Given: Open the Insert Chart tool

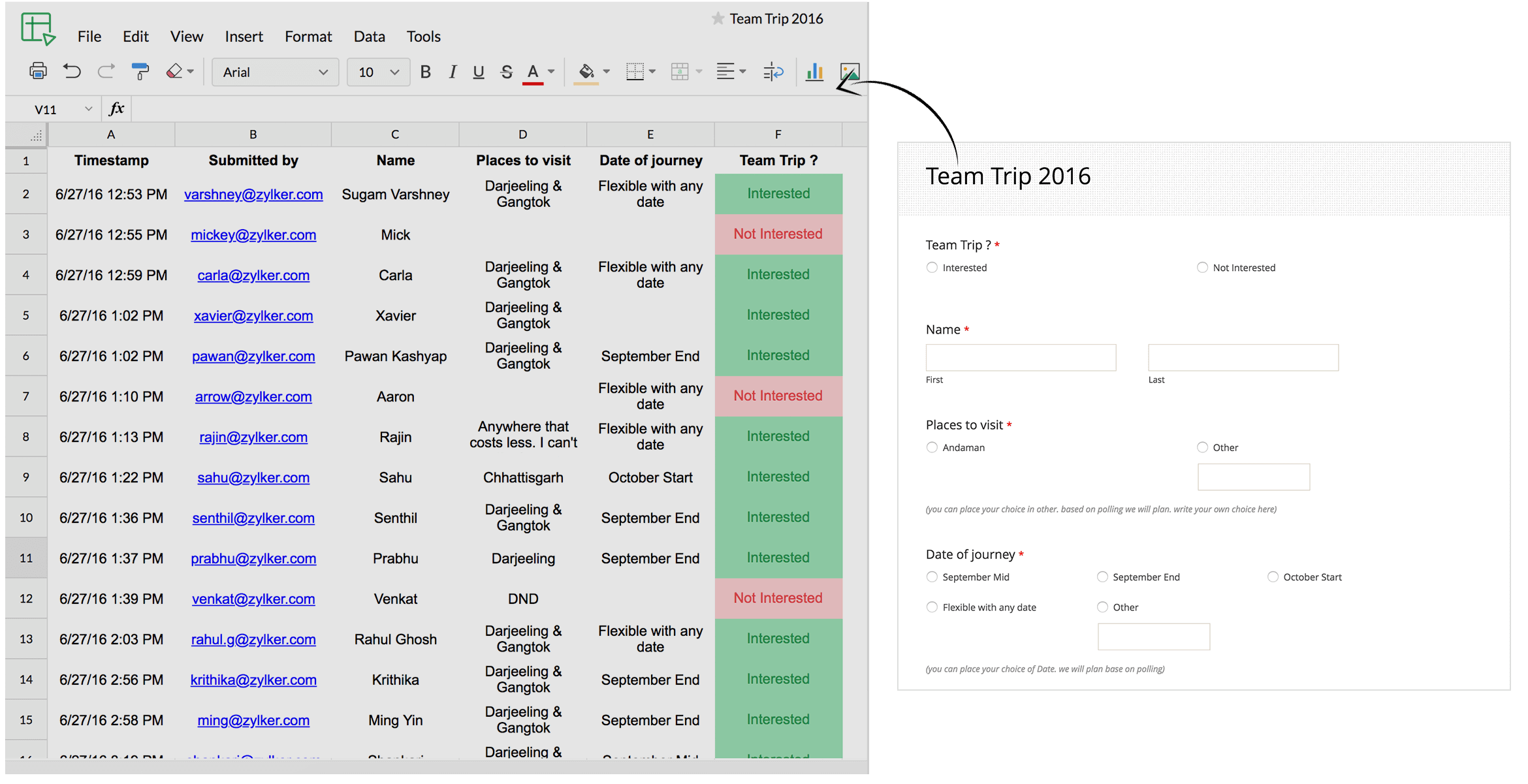Looking at the screenshot, I should [x=814, y=72].
